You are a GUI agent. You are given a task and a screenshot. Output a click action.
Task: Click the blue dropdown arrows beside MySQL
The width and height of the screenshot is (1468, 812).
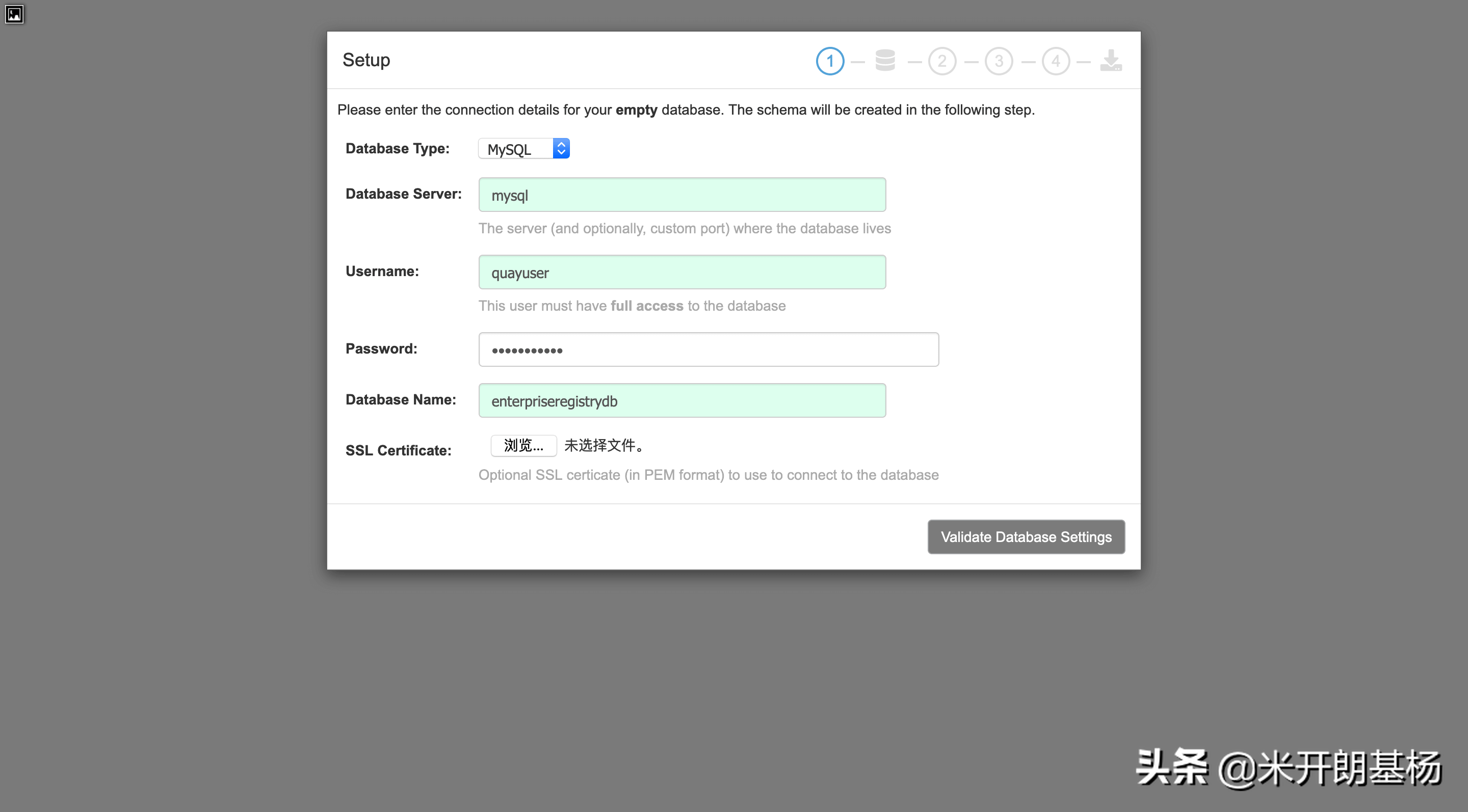(x=561, y=149)
